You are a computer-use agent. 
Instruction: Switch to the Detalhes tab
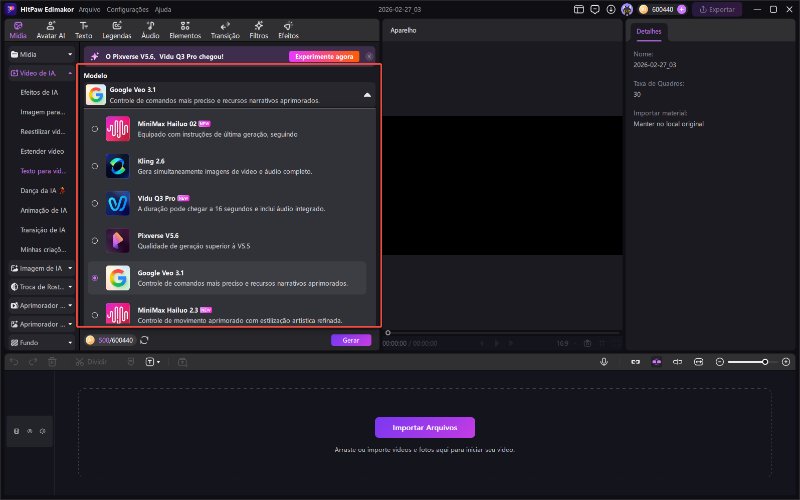(x=648, y=31)
